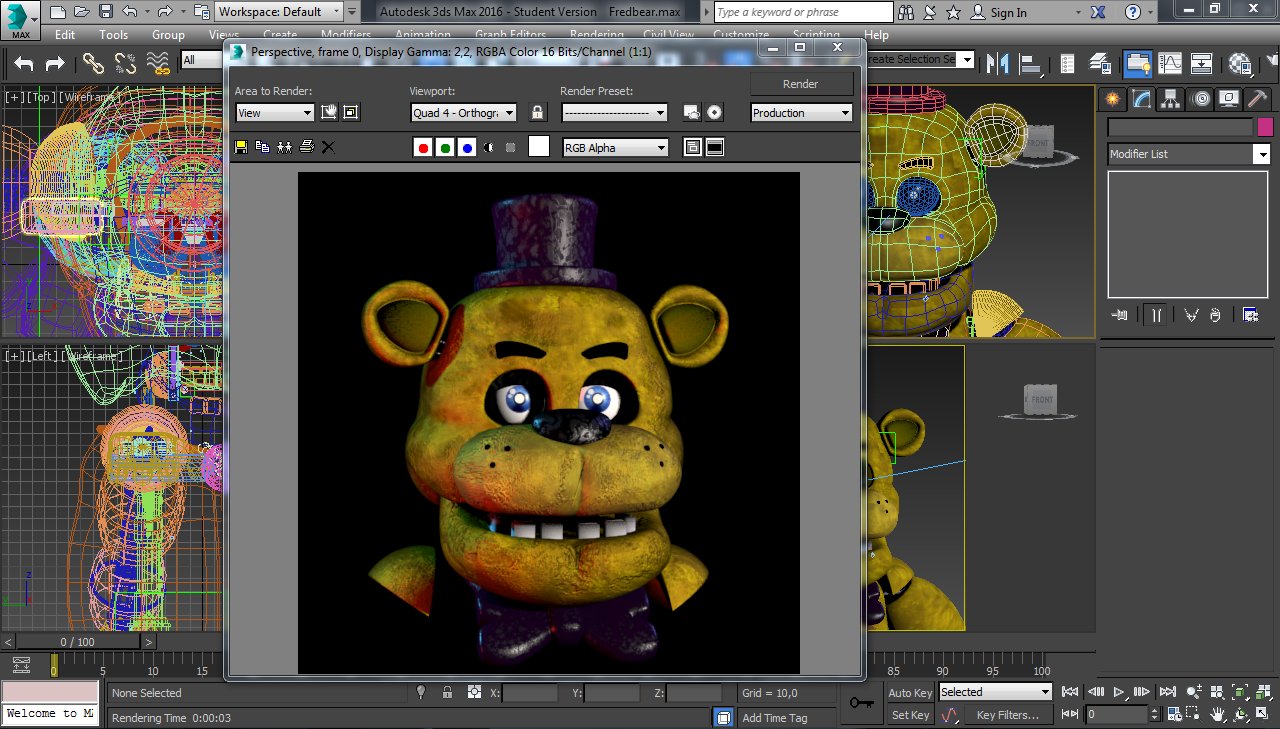Click the Pin Stack icon under modifier stack

click(1119, 314)
